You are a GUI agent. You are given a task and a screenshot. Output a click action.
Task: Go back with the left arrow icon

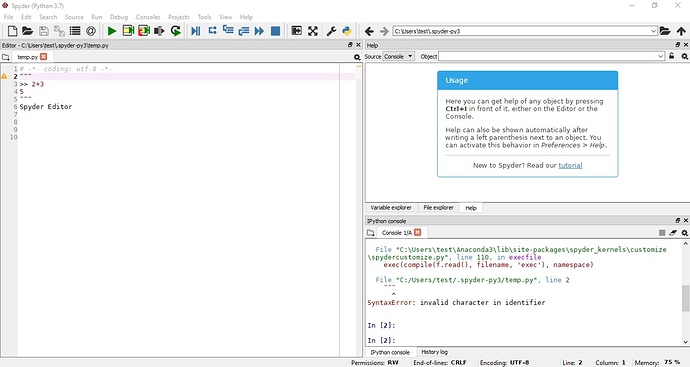(369, 31)
